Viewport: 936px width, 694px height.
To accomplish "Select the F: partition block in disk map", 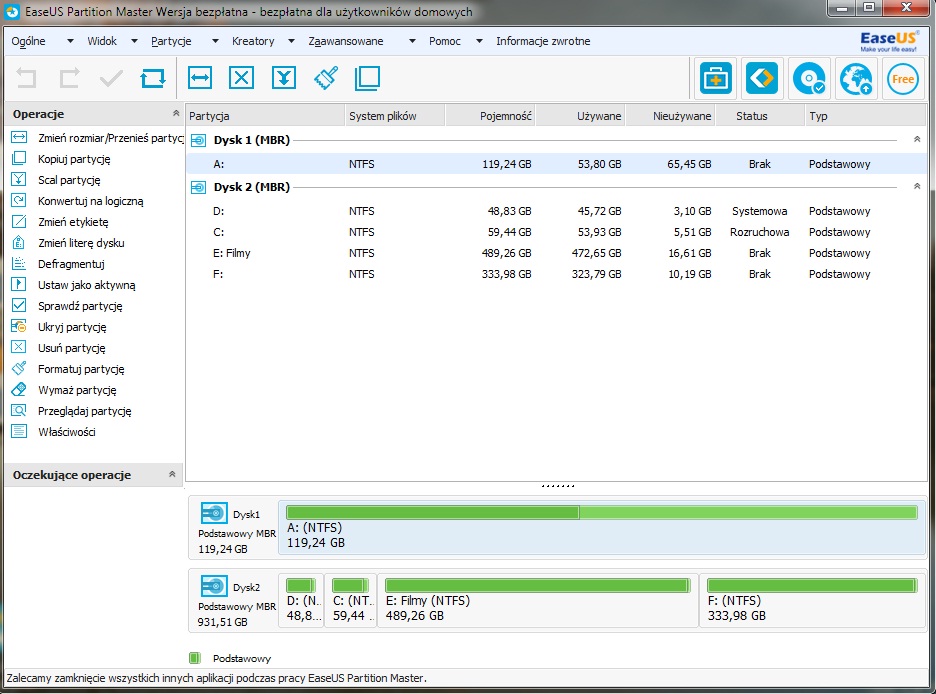I will (x=812, y=600).
